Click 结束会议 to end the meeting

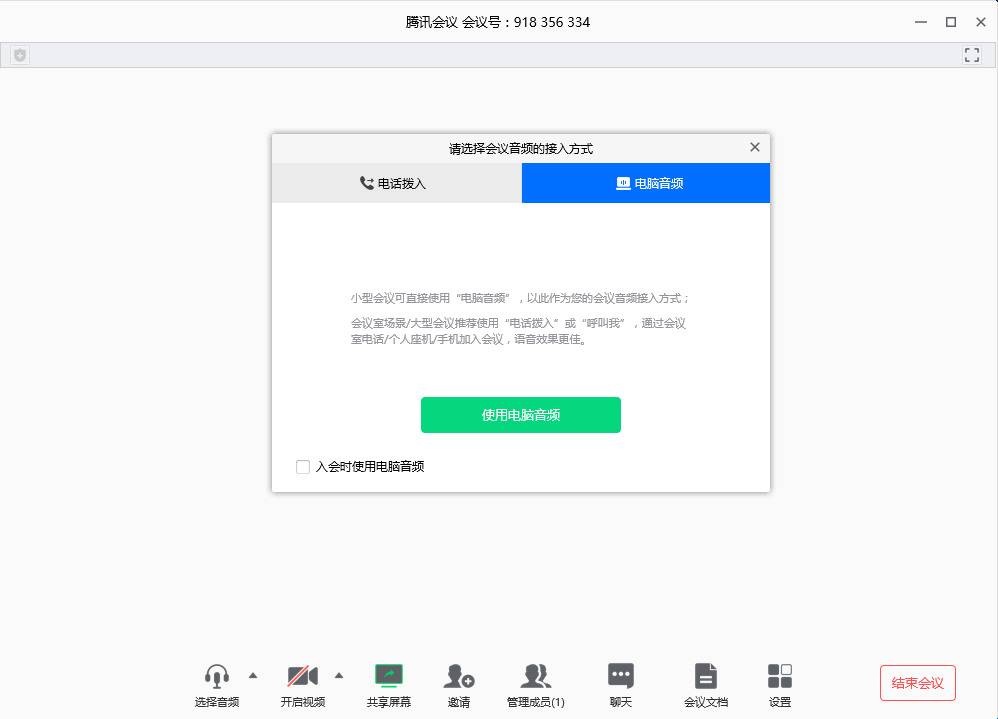tap(917, 683)
